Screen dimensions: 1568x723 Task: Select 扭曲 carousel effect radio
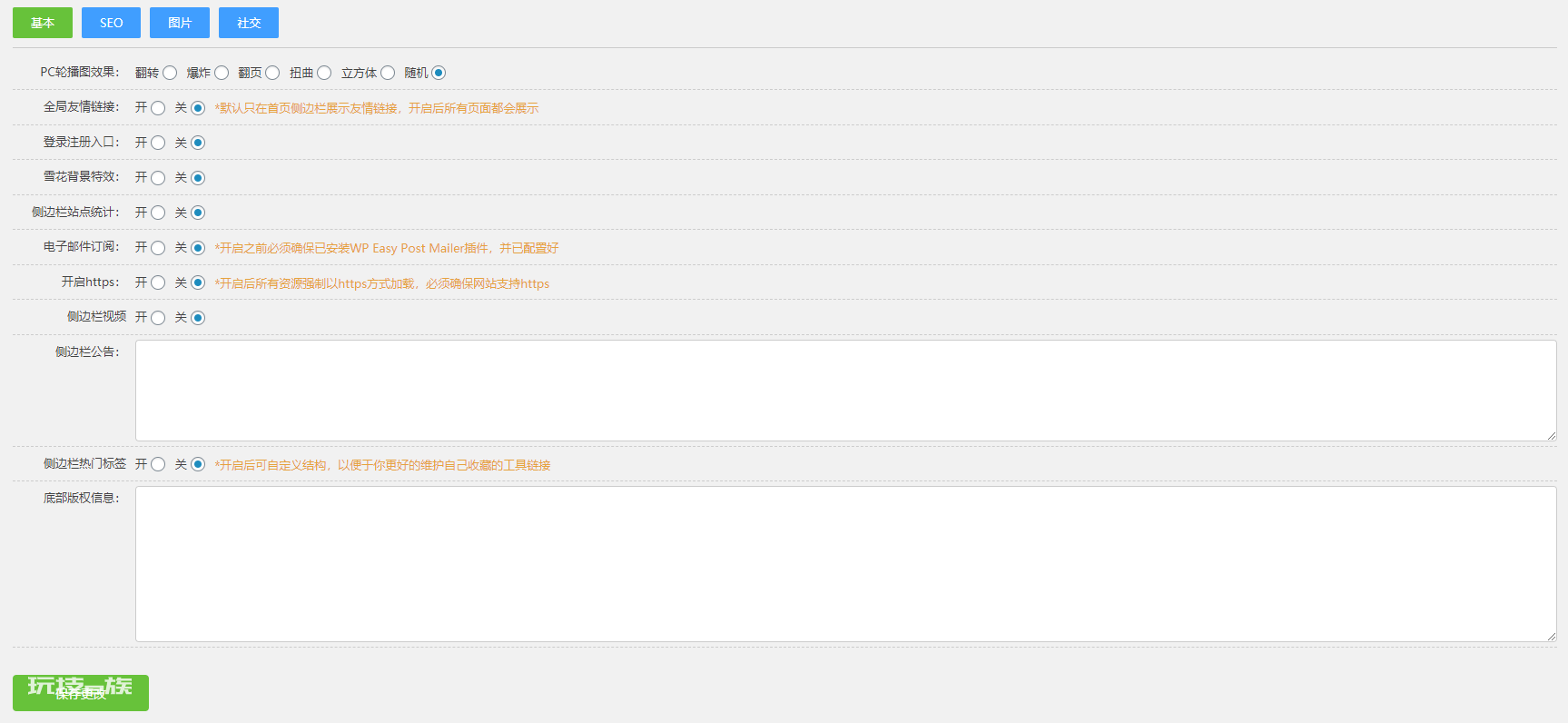pos(324,73)
